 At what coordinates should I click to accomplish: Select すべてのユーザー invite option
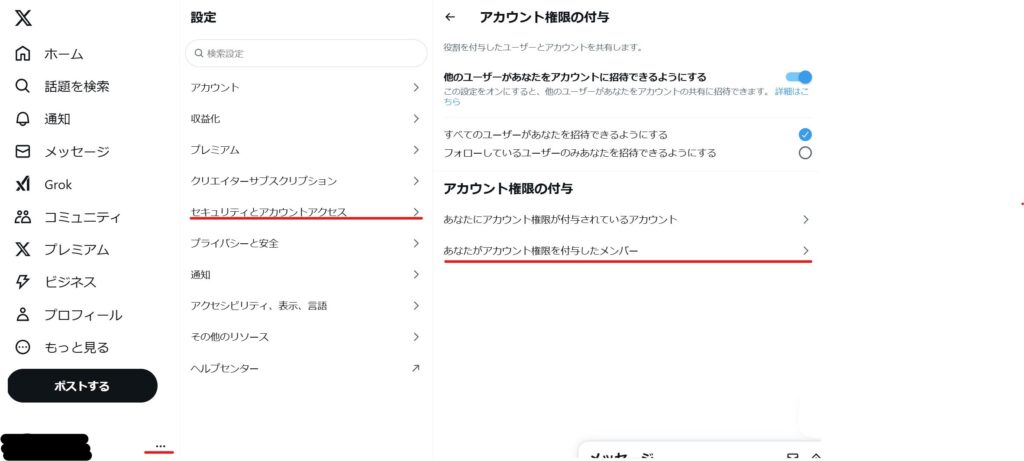(x=805, y=134)
